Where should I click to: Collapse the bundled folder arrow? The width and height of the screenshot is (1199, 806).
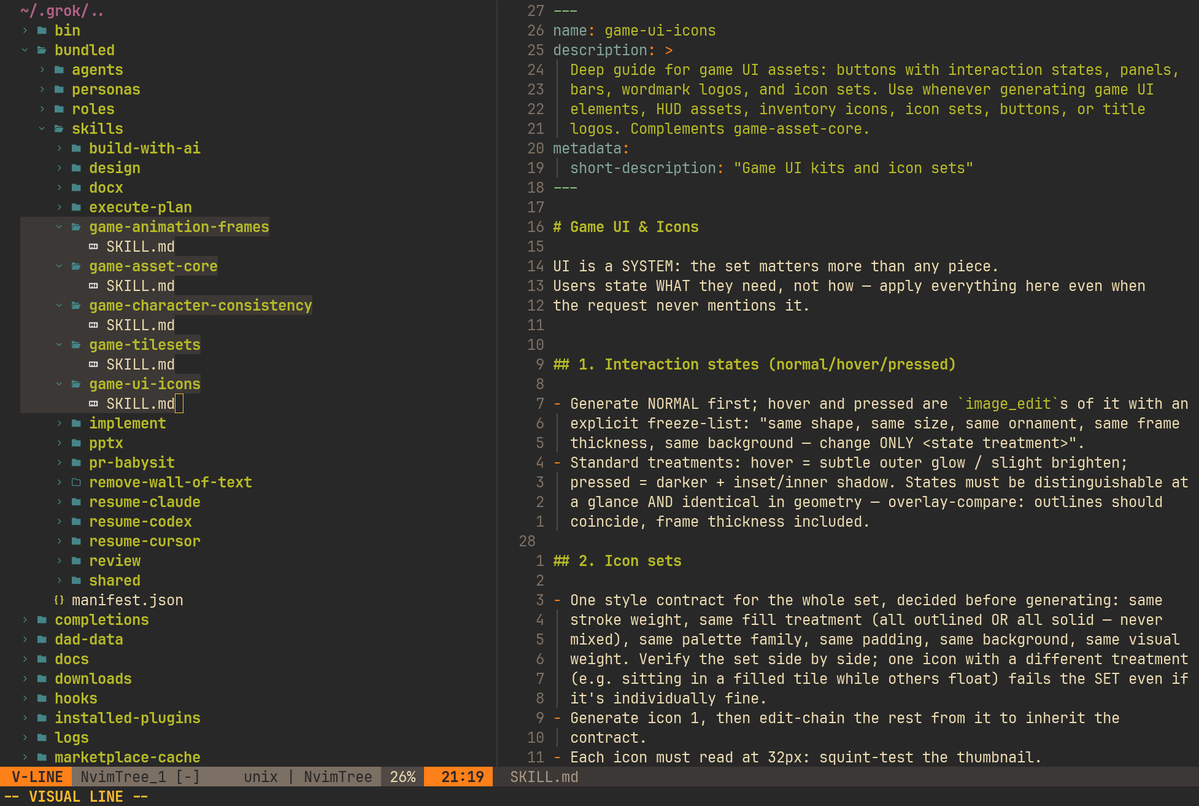(x=25, y=50)
